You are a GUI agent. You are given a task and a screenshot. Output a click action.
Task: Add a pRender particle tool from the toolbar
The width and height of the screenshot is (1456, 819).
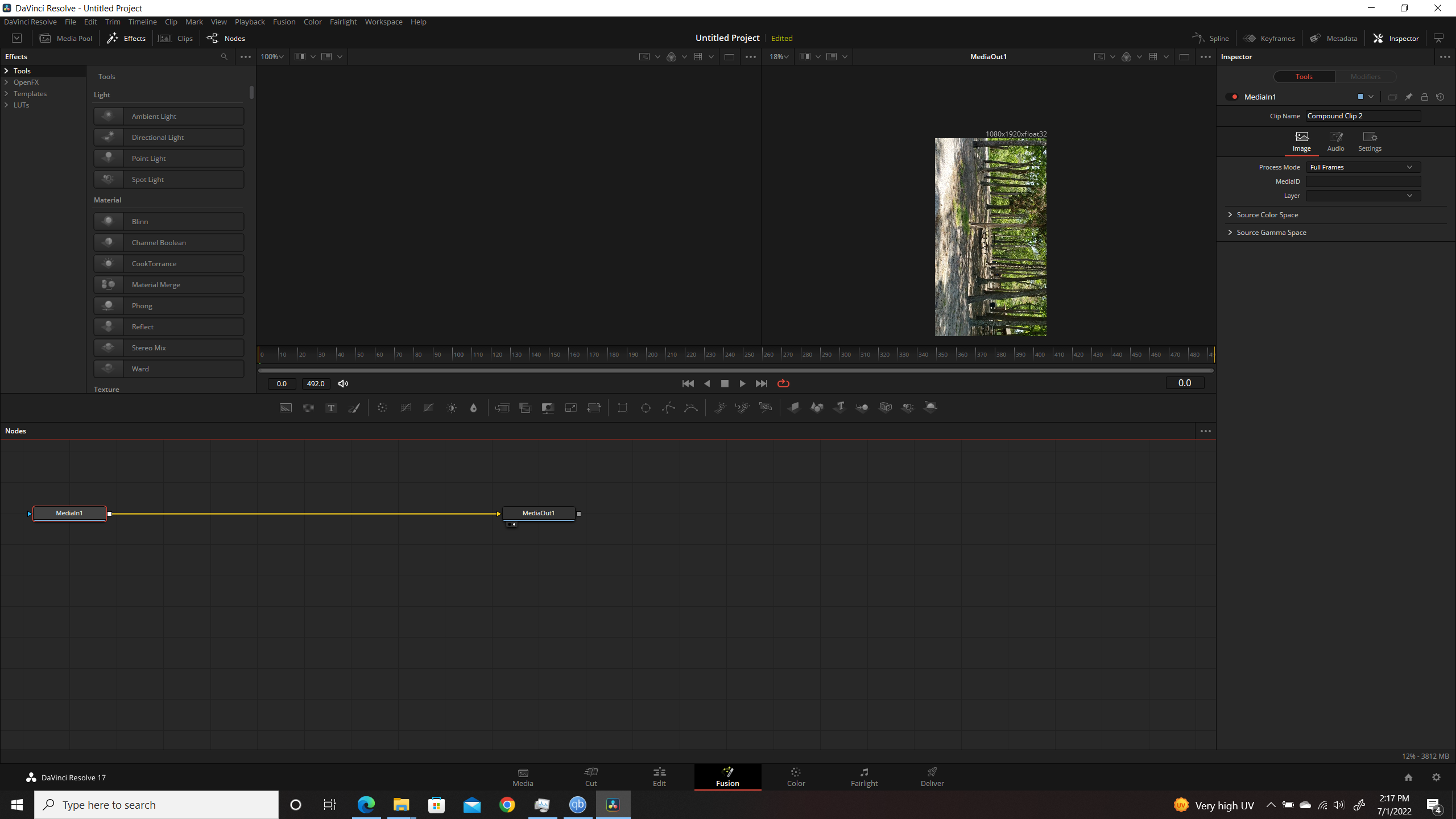click(766, 408)
